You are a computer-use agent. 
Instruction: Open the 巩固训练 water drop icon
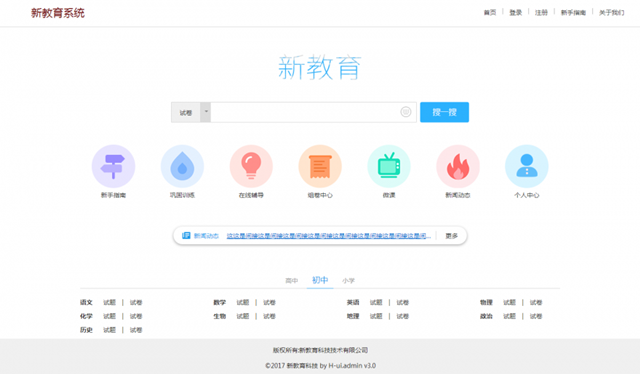[x=182, y=166]
